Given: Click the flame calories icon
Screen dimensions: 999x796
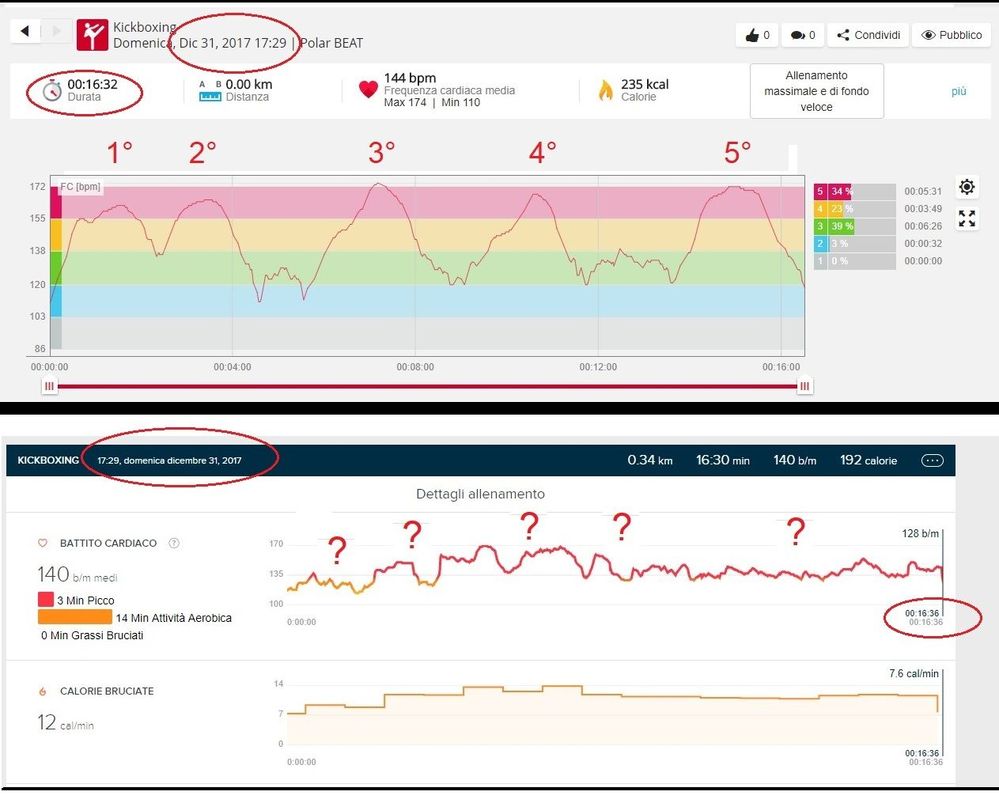Looking at the screenshot, I should (605, 90).
